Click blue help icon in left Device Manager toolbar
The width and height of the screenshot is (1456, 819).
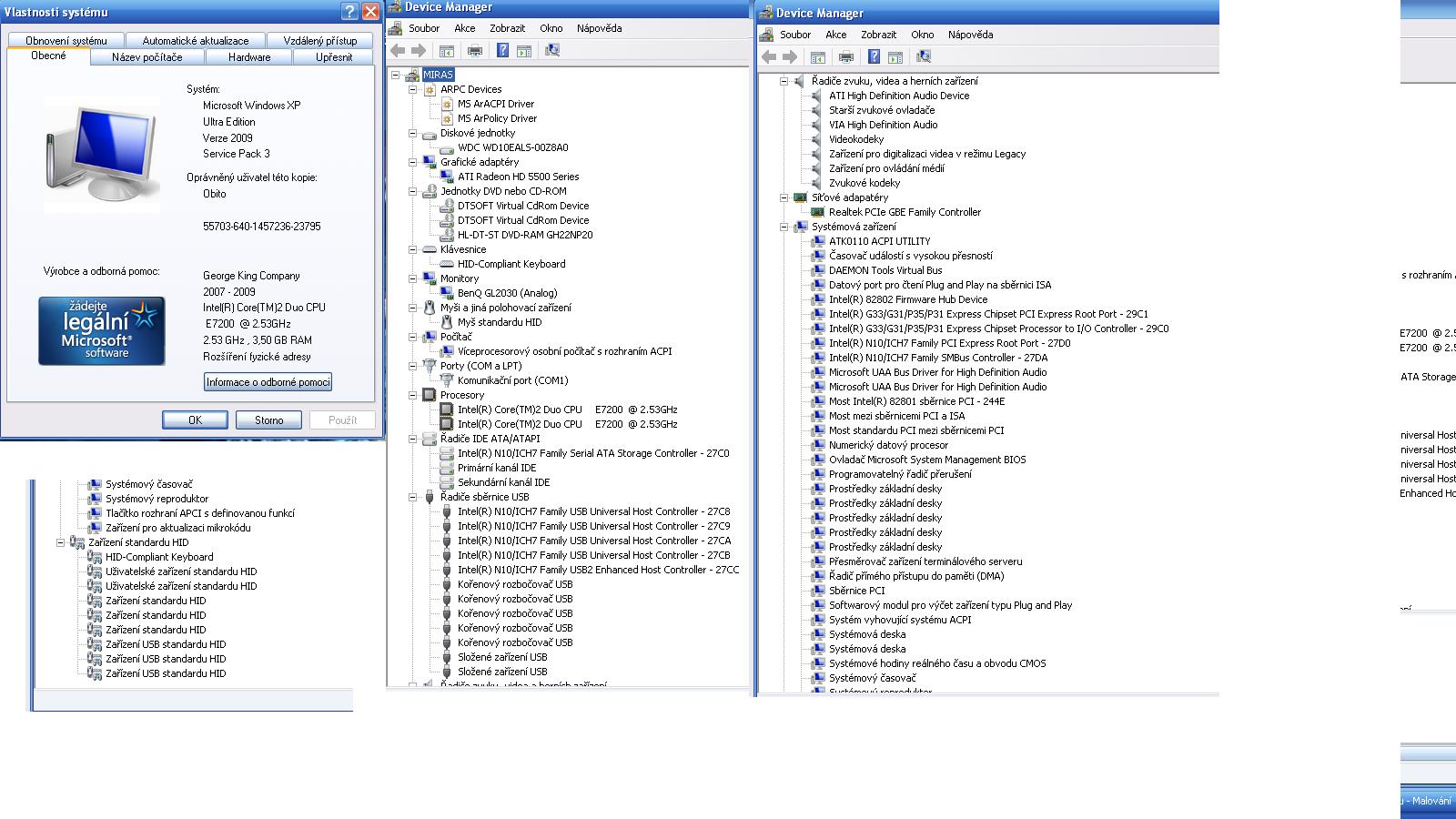(502, 50)
